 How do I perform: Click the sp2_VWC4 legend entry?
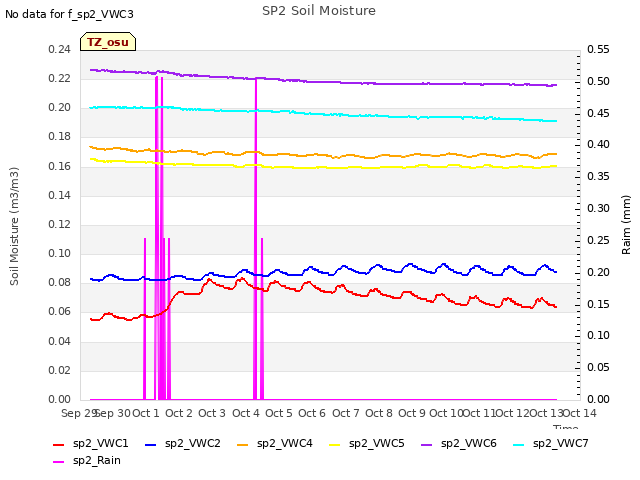click(275, 443)
